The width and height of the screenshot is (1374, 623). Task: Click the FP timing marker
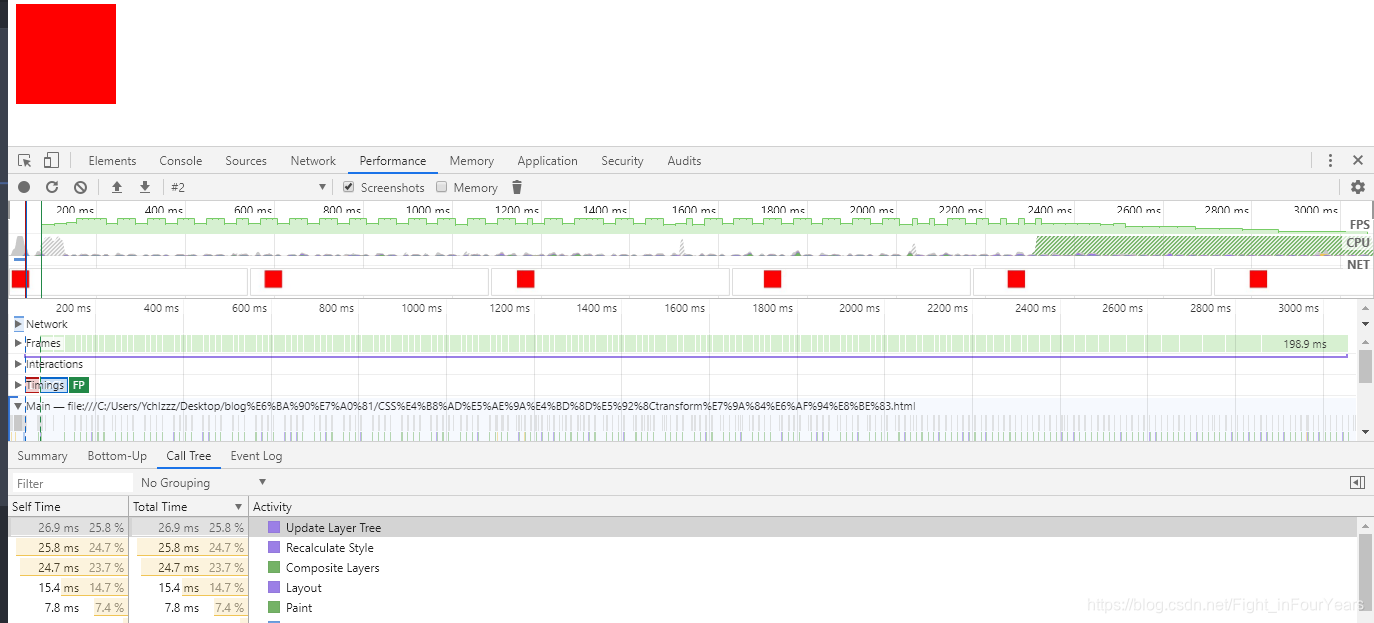(x=79, y=385)
